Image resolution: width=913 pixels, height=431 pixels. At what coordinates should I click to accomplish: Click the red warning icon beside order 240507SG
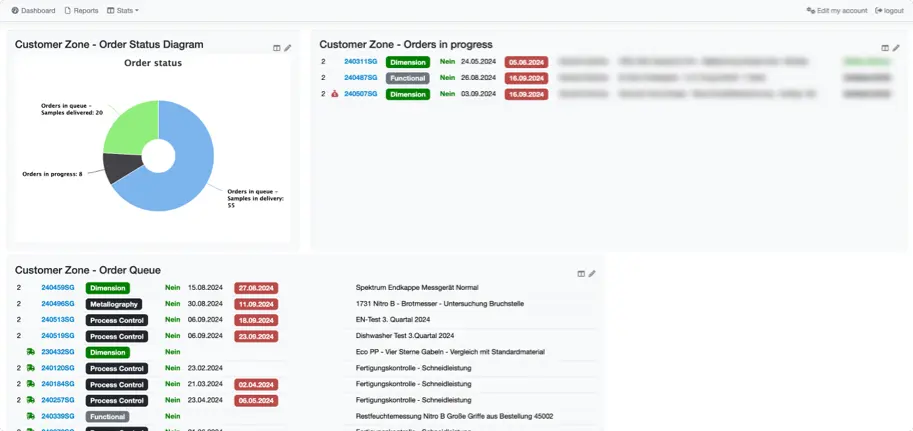336,94
